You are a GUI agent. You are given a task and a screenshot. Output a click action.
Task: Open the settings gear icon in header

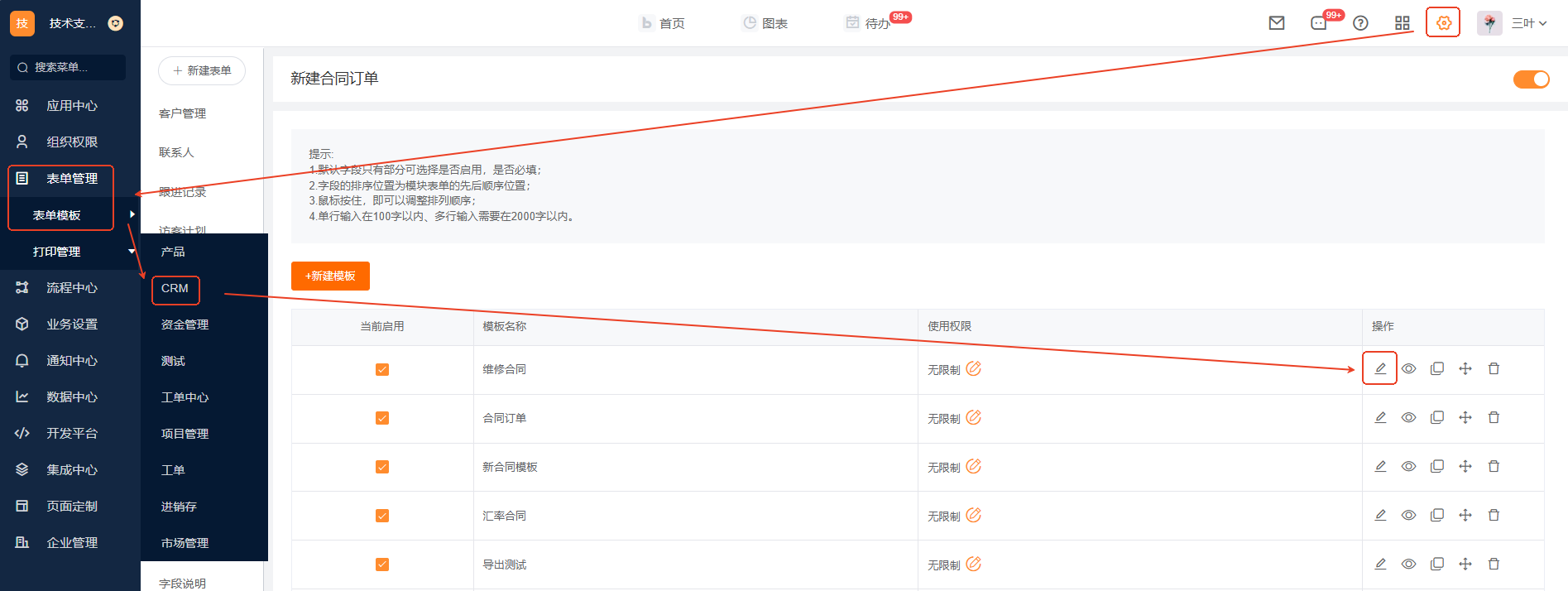[1443, 23]
